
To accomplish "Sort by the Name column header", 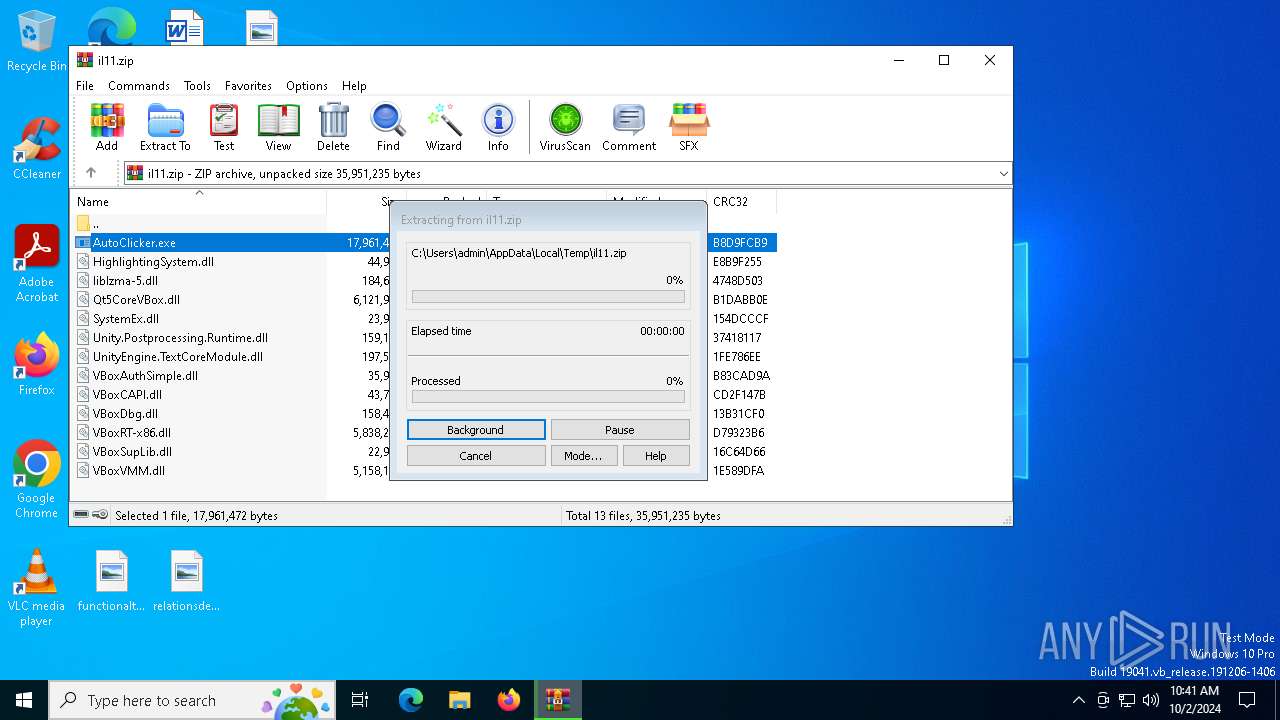I will click(x=198, y=202).
